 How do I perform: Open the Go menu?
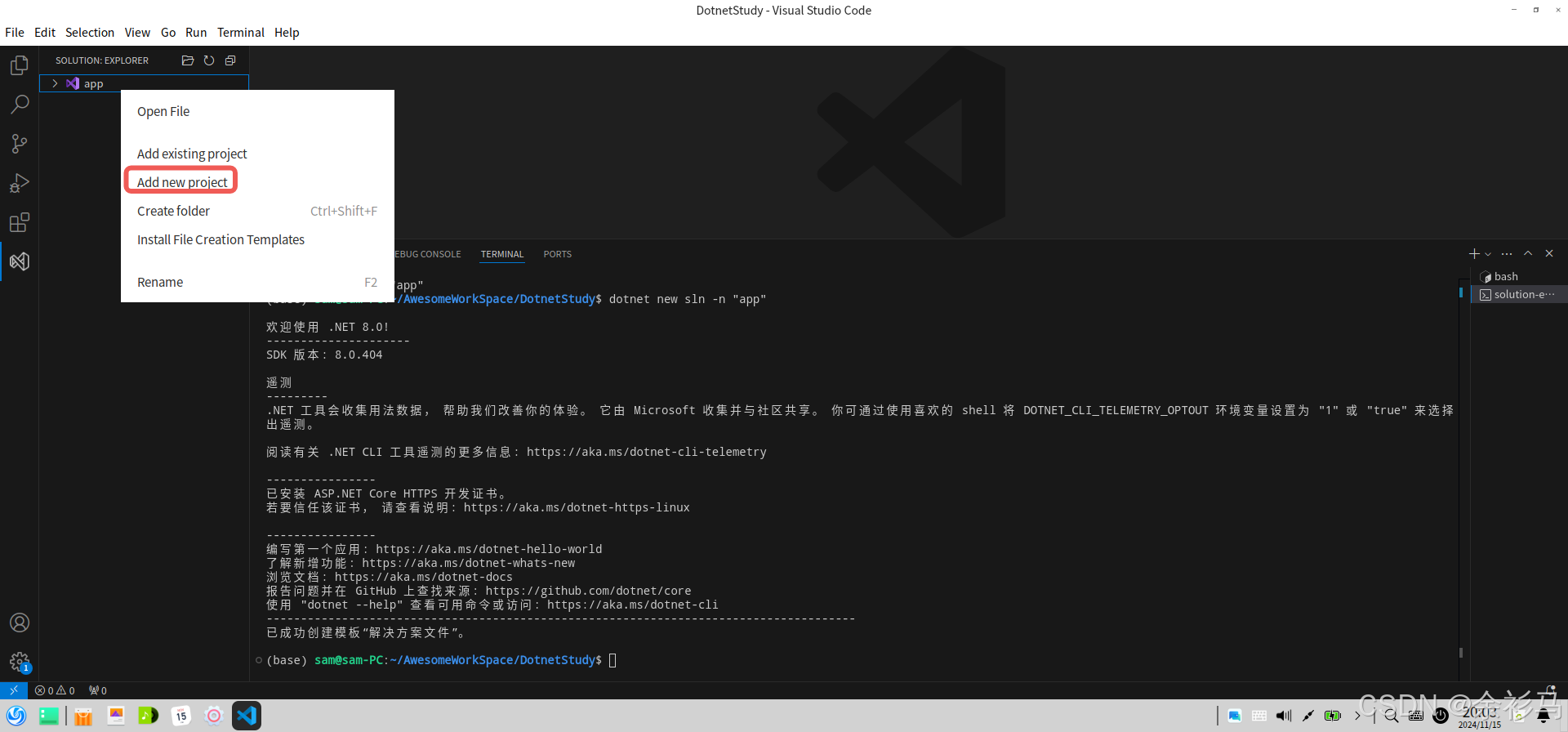[168, 33]
